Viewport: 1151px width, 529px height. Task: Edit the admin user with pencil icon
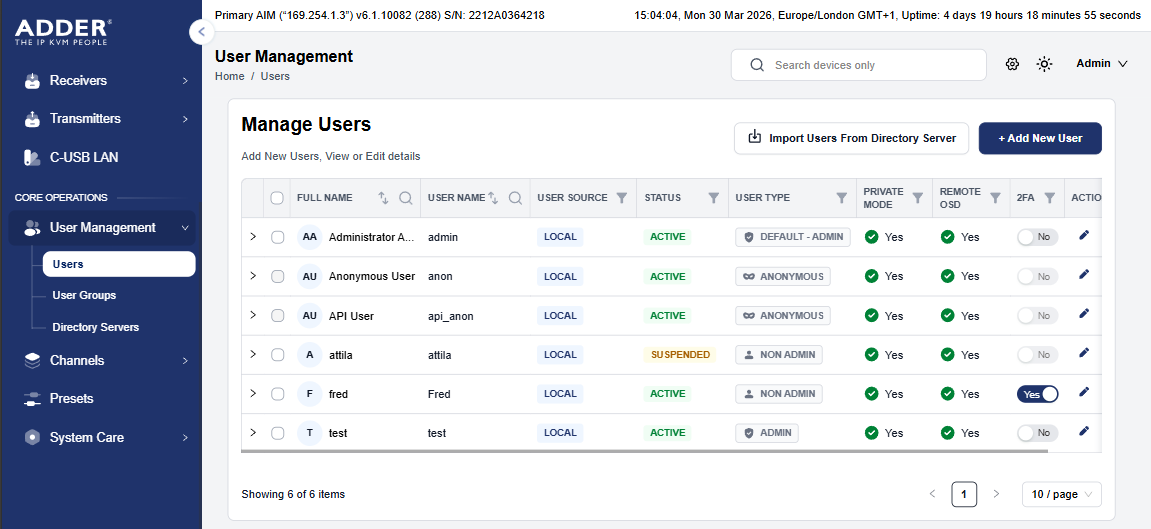(1084, 236)
